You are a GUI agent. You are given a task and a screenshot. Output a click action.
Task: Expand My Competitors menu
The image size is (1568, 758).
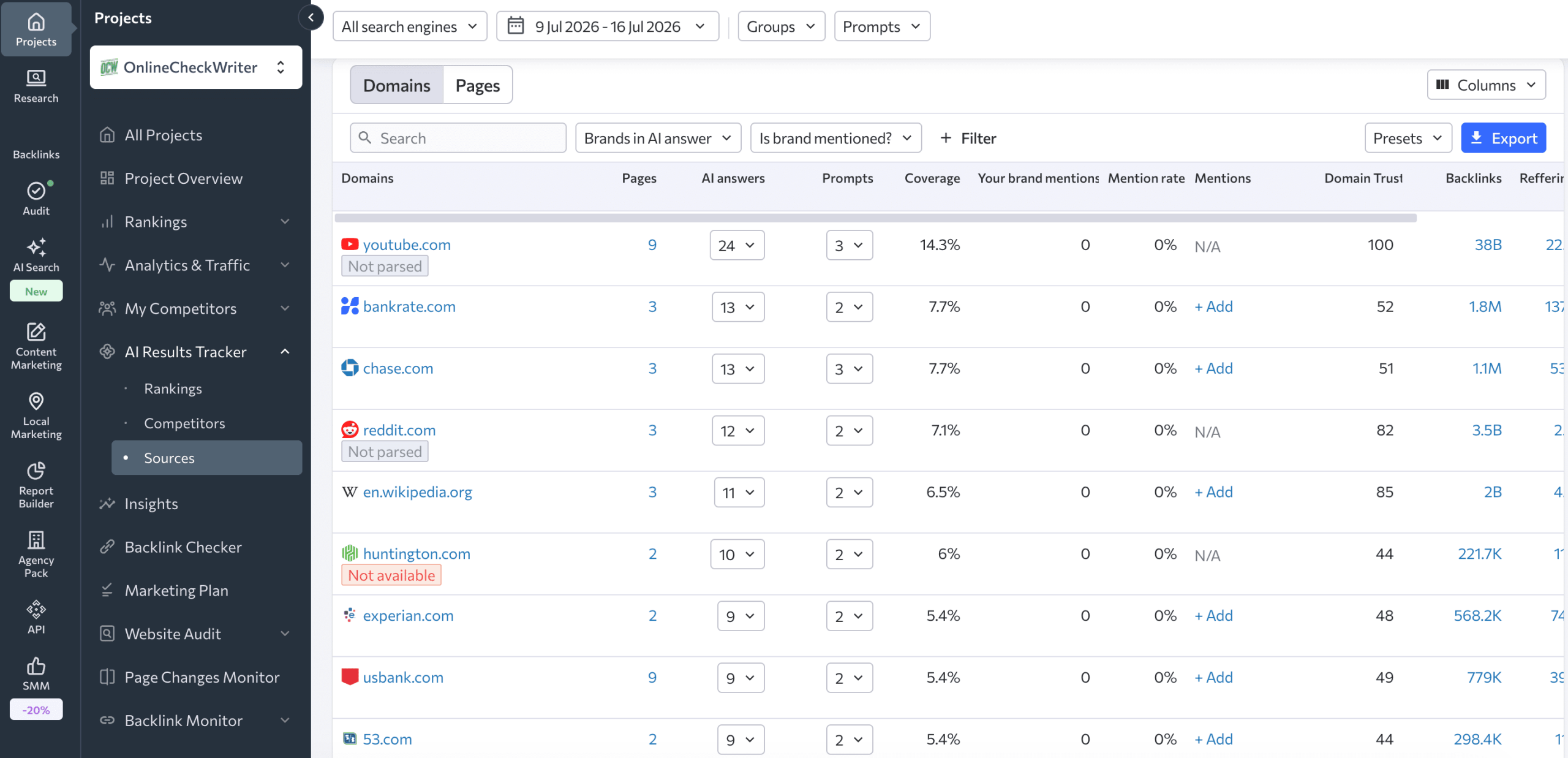click(x=285, y=308)
